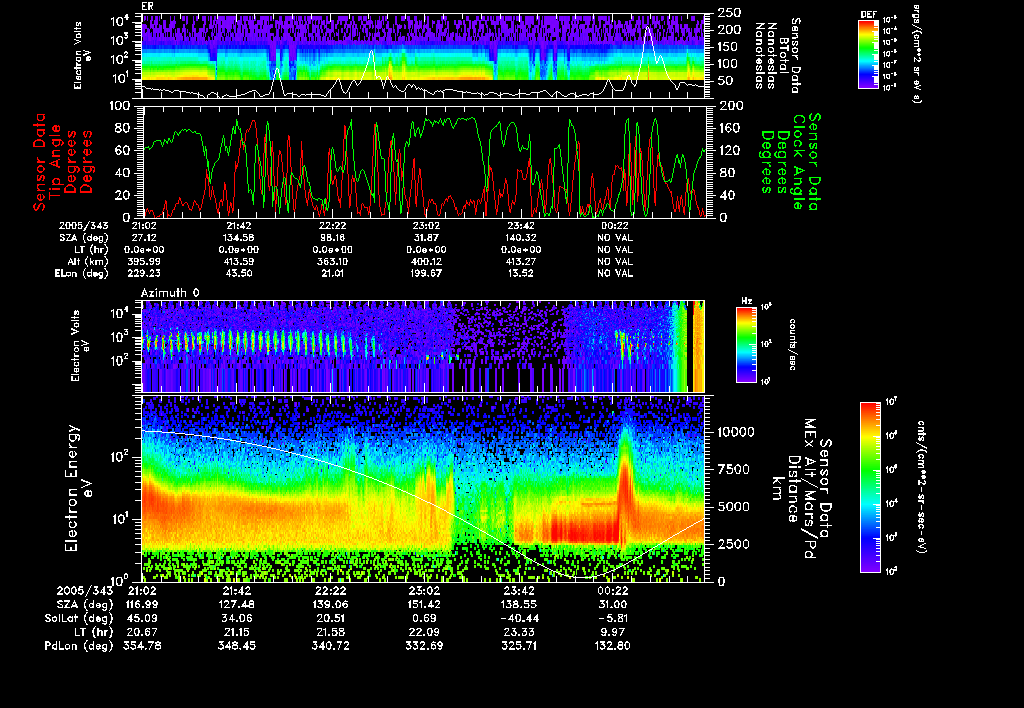Image resolution: width=1024 pixels, height=708 pixels.
Task: Click the PdLon value '132.80'
Action: coord(613,646)
